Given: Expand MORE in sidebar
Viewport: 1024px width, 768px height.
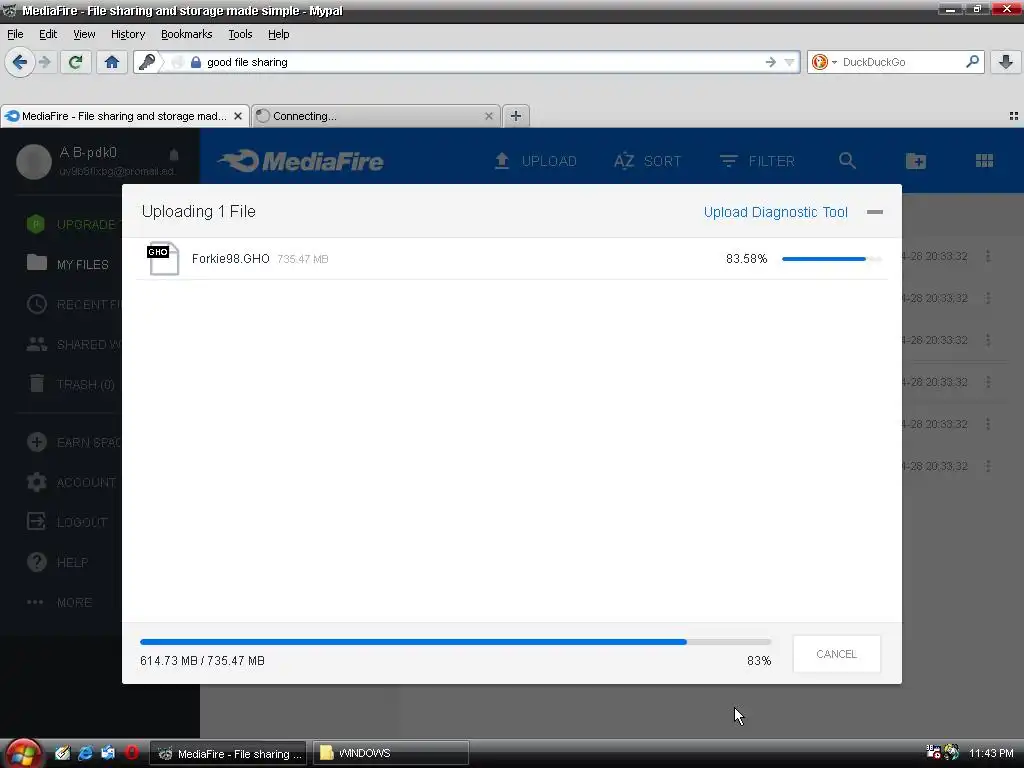Looking at the screenshot, I should click(x=59, y=602).
